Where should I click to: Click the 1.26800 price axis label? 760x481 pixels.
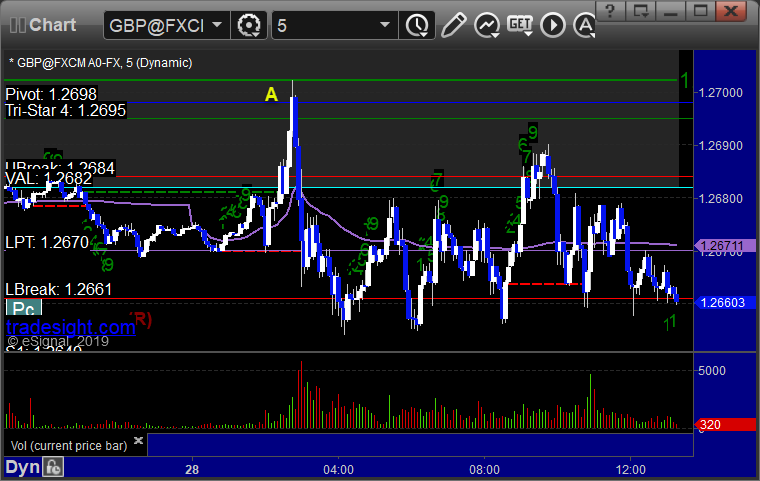(x=720, y=198)
